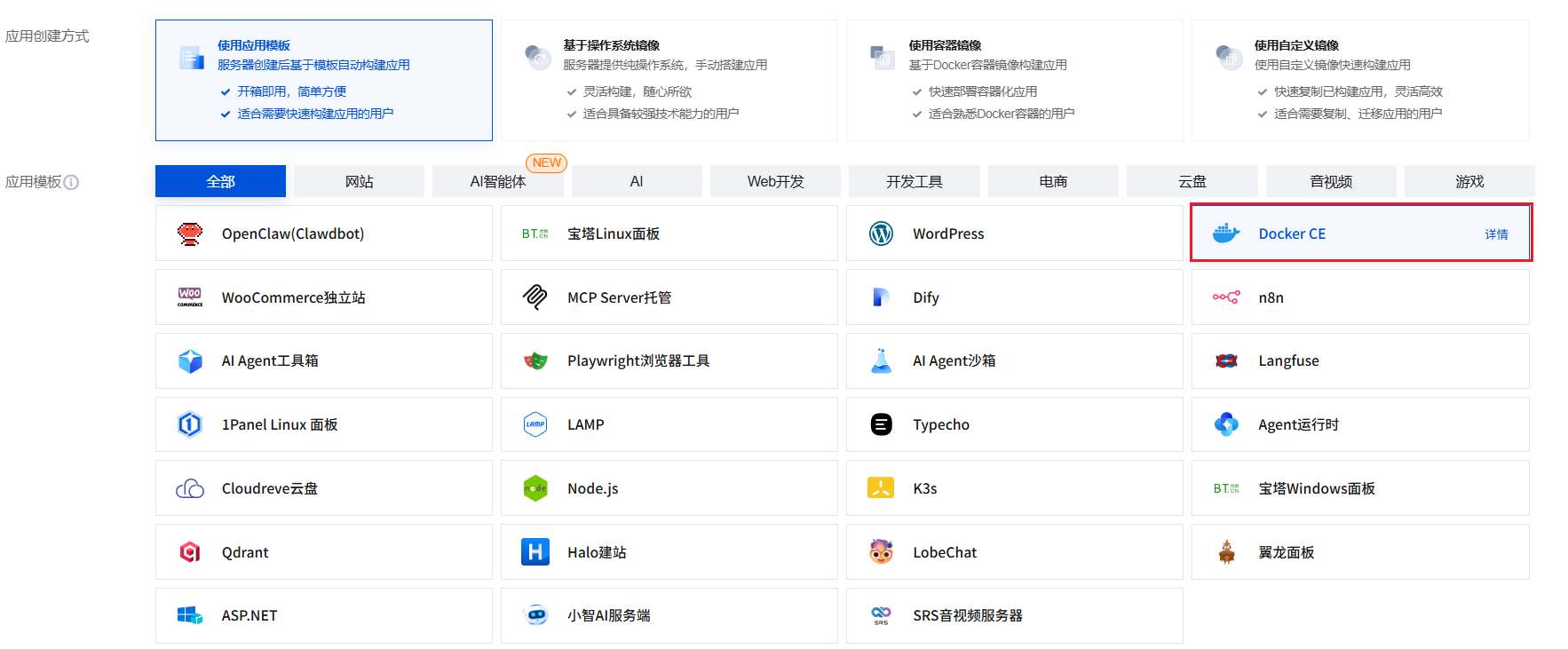
Task: Click the Docker CE whale icon
Action: tap(1226, 233)
